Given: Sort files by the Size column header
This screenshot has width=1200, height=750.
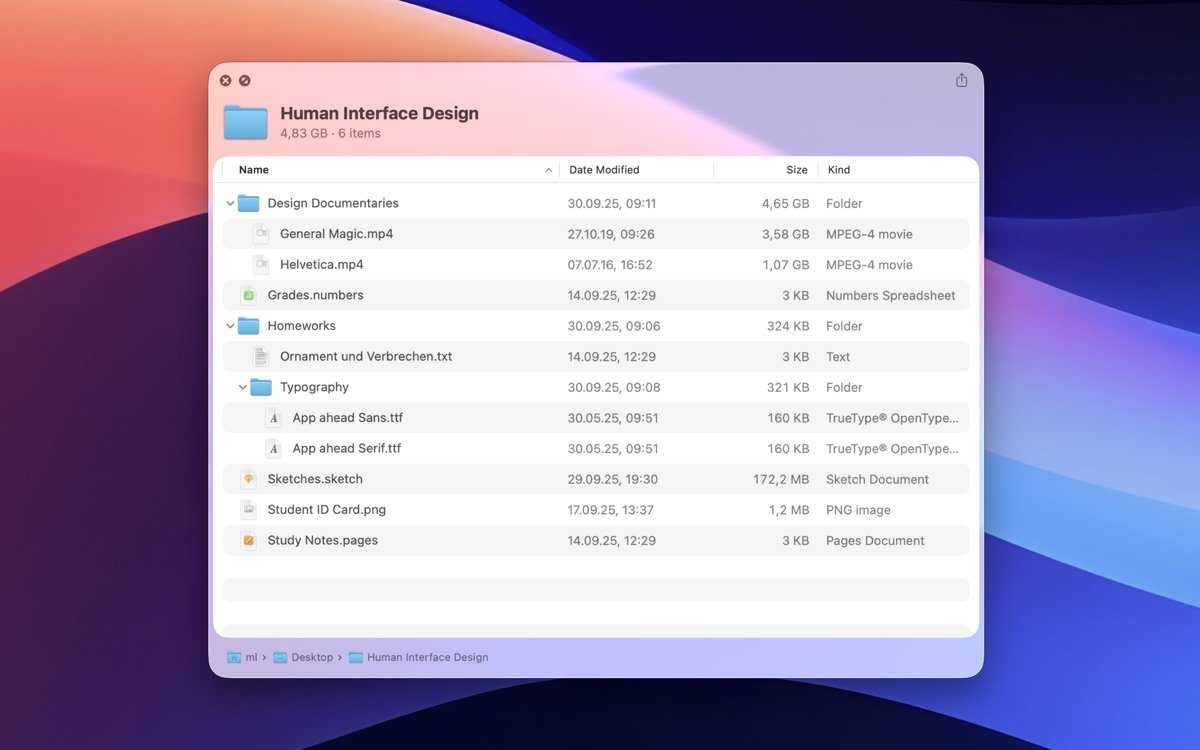Looking at the screenshot, I should (796, 169).
